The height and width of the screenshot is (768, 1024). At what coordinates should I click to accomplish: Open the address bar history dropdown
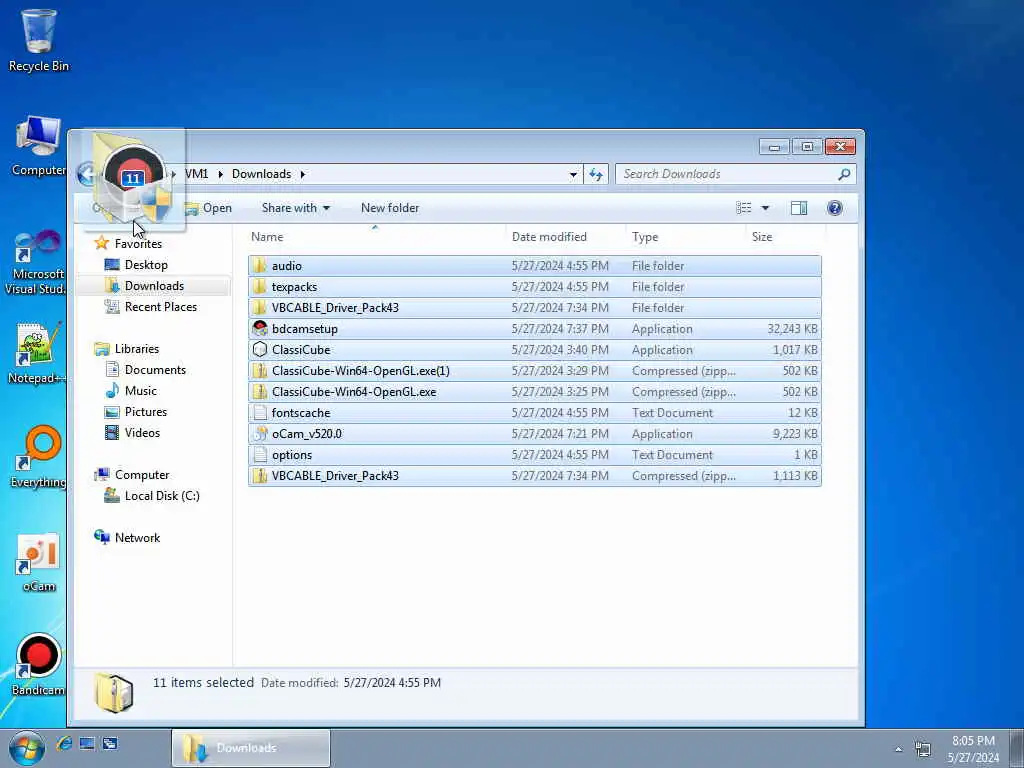[x=573, y=174]
